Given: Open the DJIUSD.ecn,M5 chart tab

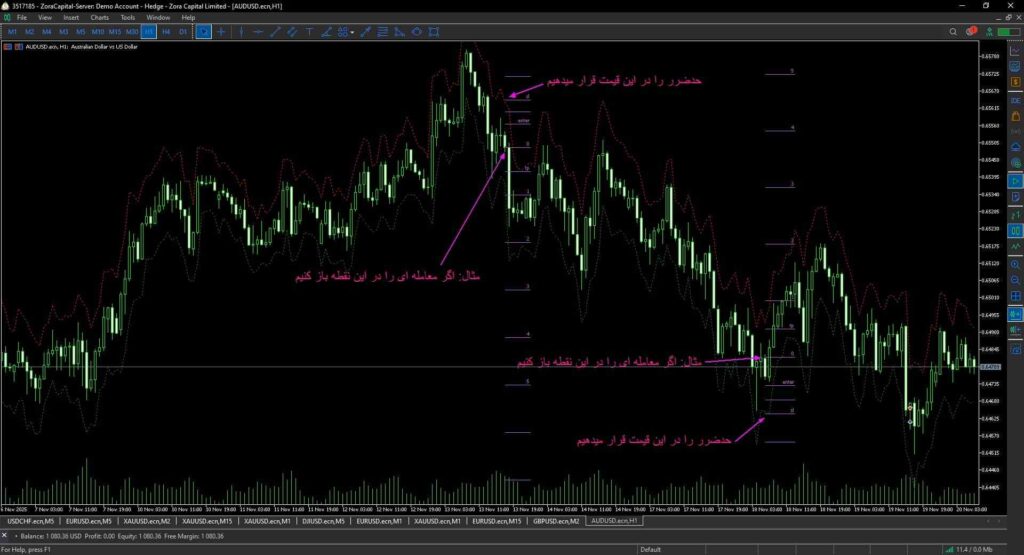Looking at the screenshot, I should coord(323,521).
